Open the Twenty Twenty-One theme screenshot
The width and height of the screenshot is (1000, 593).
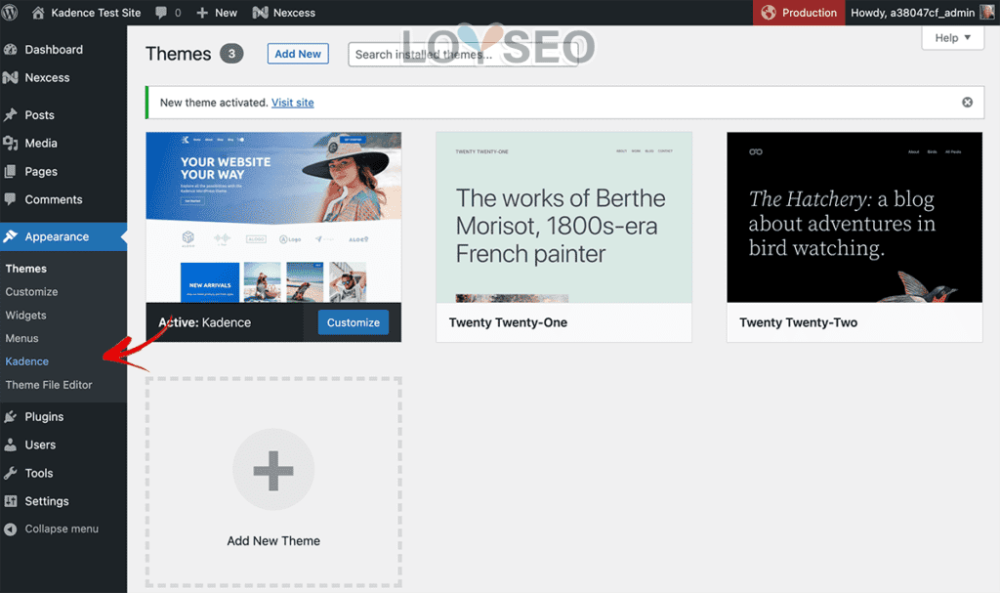[564, 217]
